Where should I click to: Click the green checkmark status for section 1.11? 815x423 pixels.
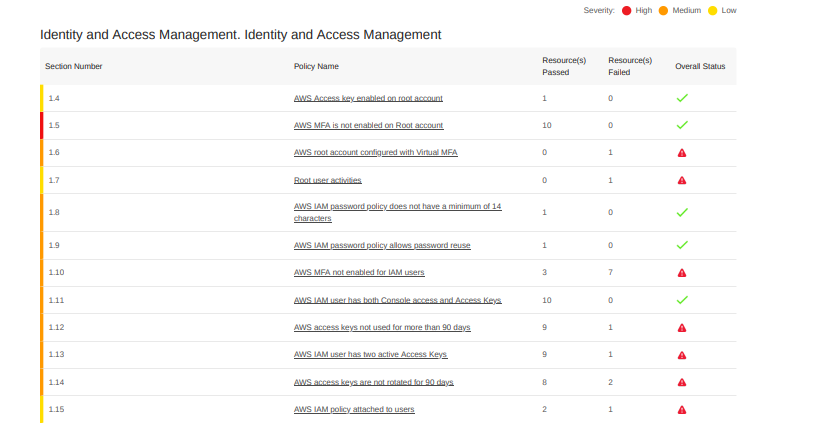click(x=682, y=300)
